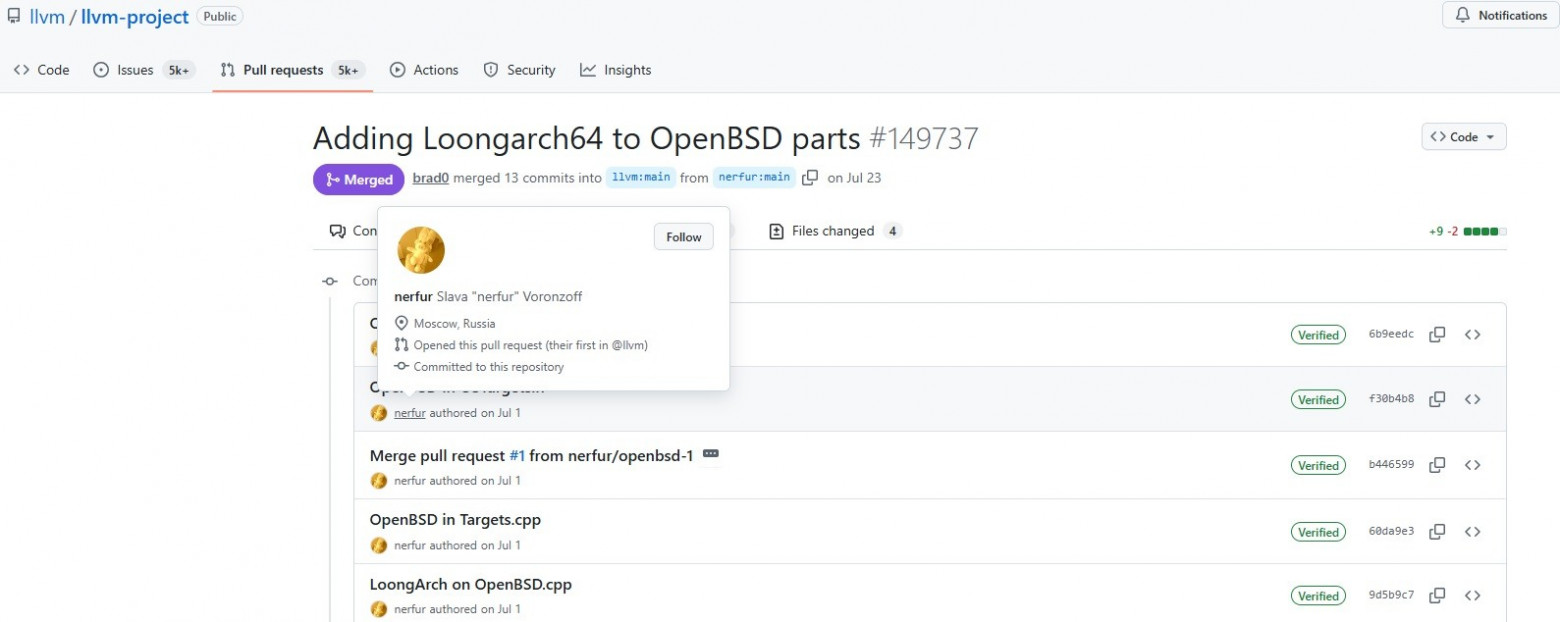
Task: Open pull request #1 from the merge commit
Action: [517, 455]
